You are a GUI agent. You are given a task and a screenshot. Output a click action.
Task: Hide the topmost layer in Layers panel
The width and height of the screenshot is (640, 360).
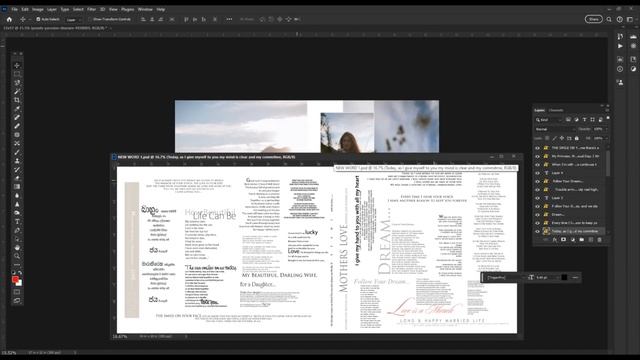538,148
